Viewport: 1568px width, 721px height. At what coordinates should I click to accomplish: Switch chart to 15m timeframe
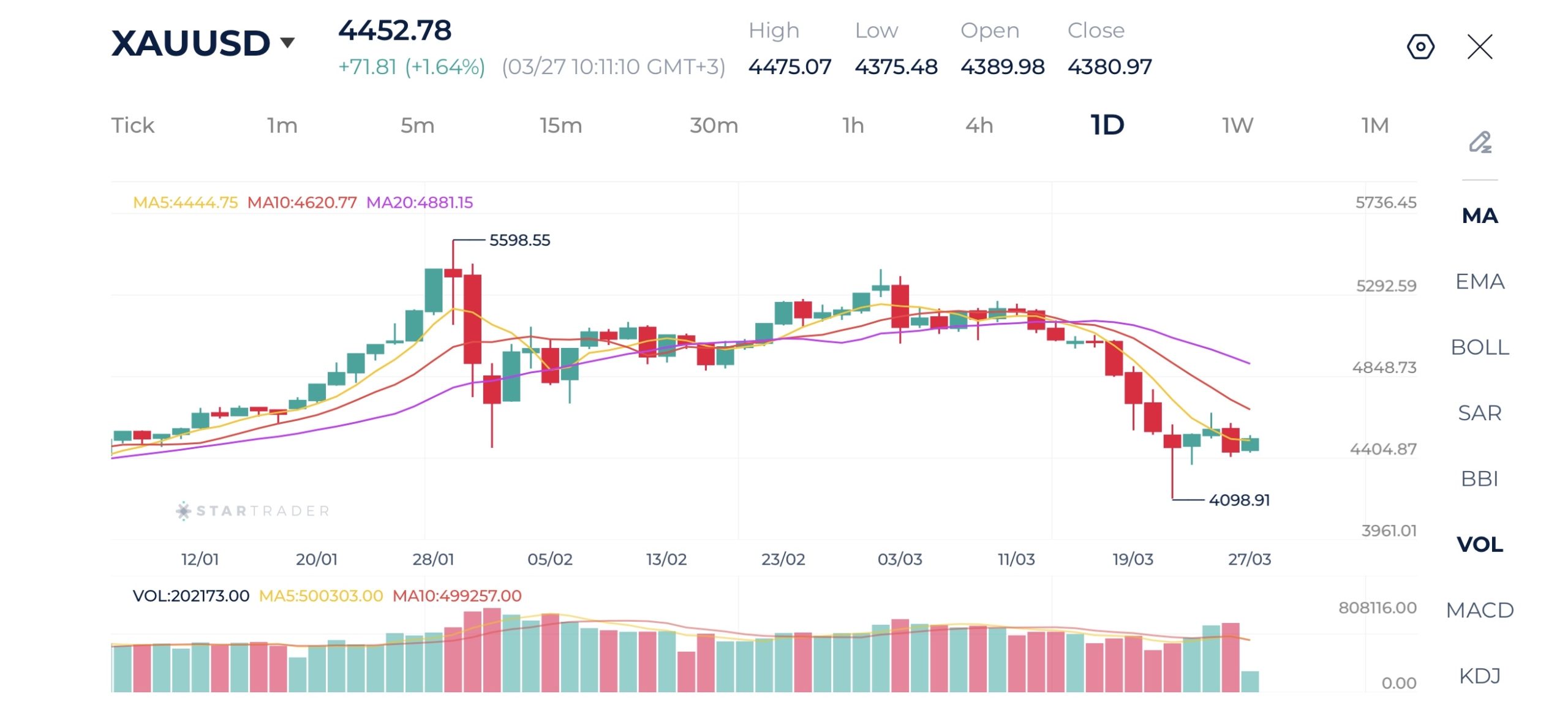click(560, 126)
